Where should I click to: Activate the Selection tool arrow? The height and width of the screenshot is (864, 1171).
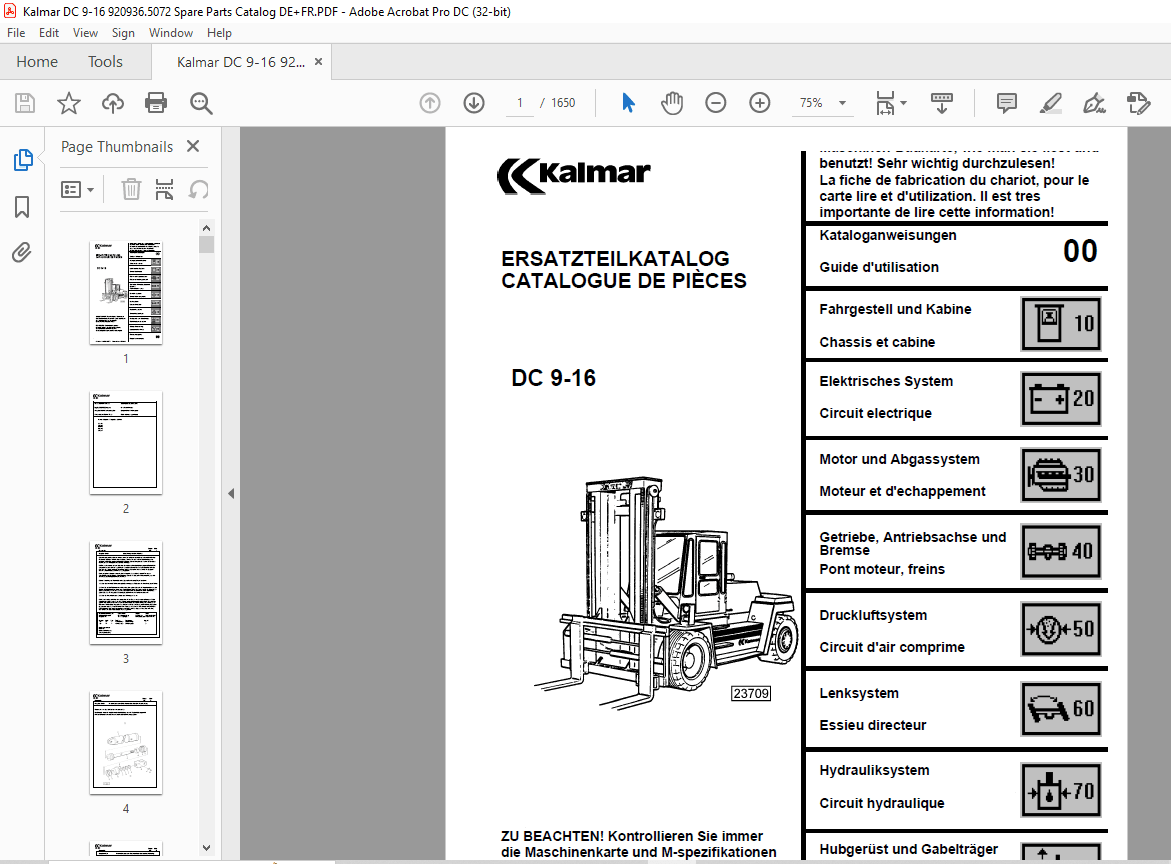coord(628,102)
